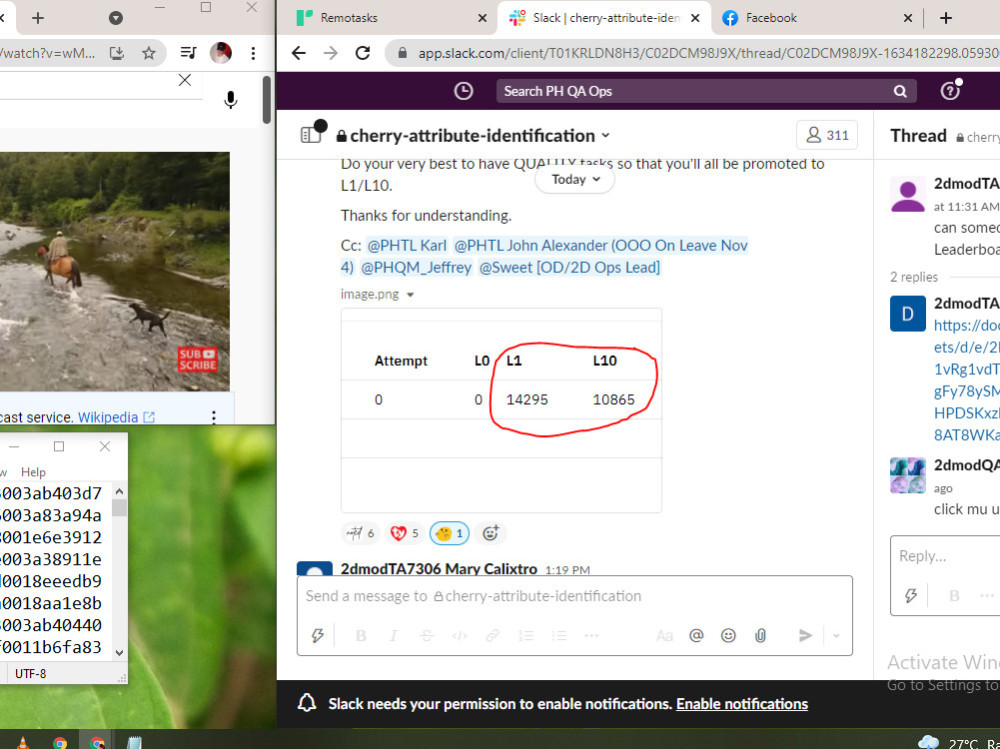Viewport: 1000px width, 749px height.
Task: Click notification bell icon in banner
Action: click(307, 703)
